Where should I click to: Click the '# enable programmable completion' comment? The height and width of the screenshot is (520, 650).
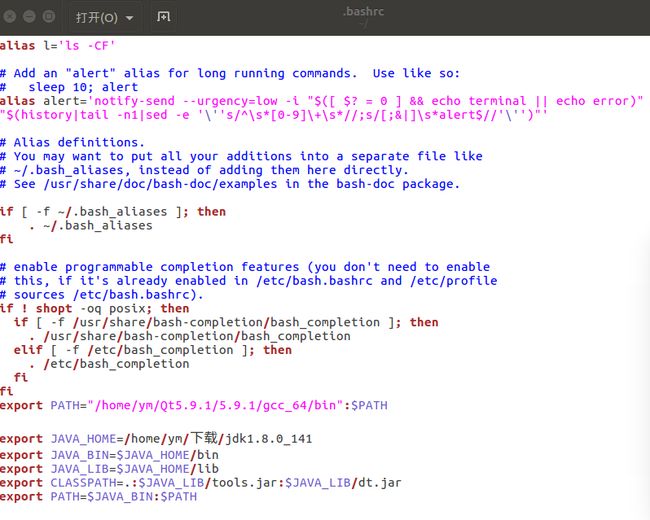[245, 267]
